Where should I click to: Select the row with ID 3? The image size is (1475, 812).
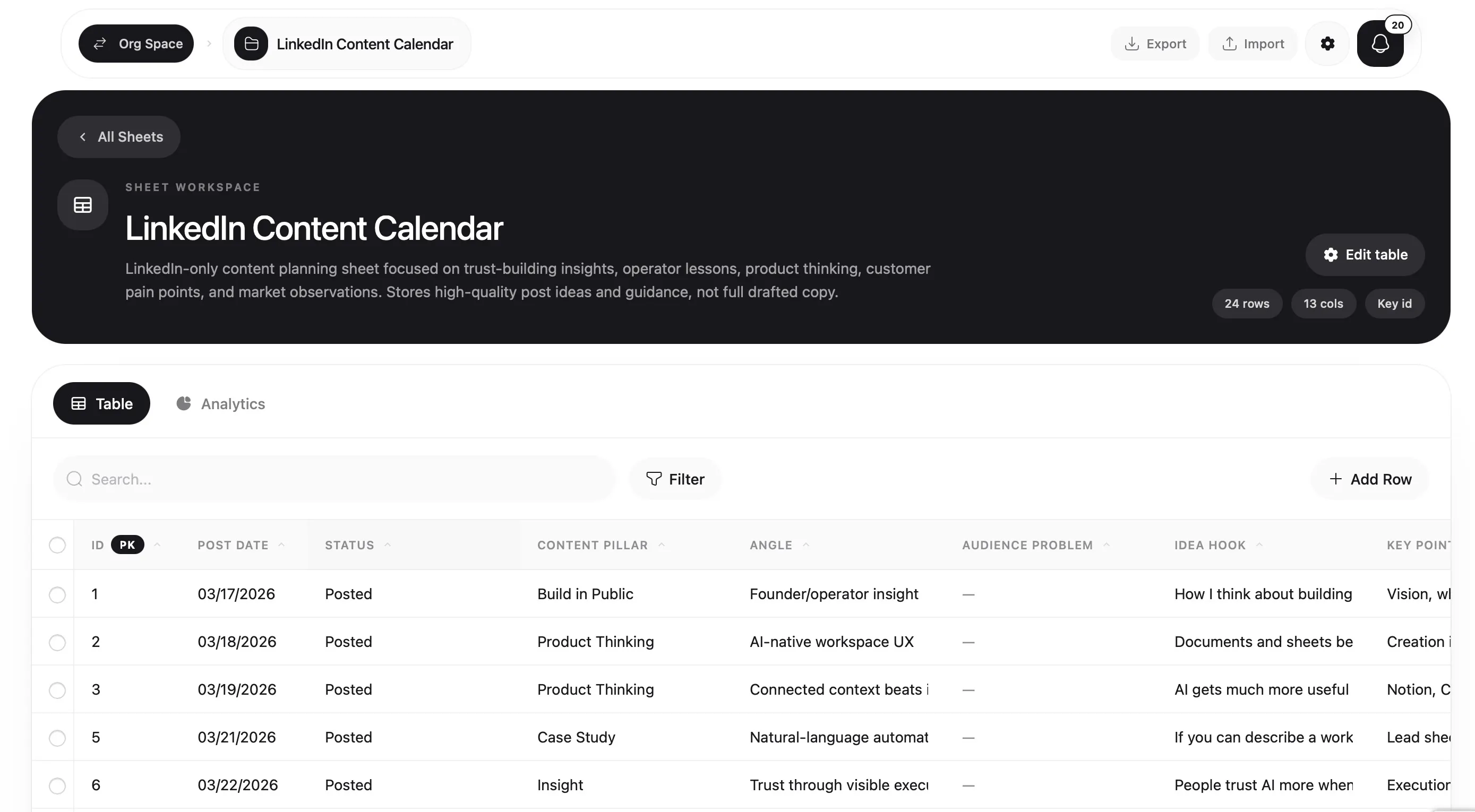point(57,690)
